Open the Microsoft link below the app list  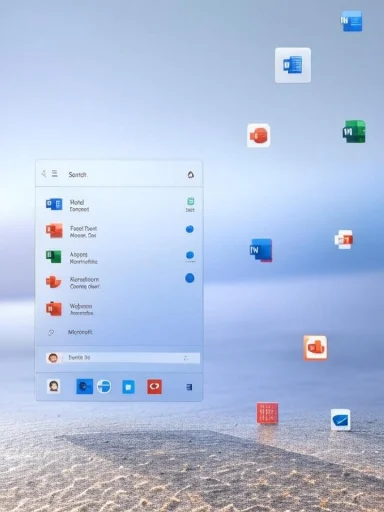point(80,332)
